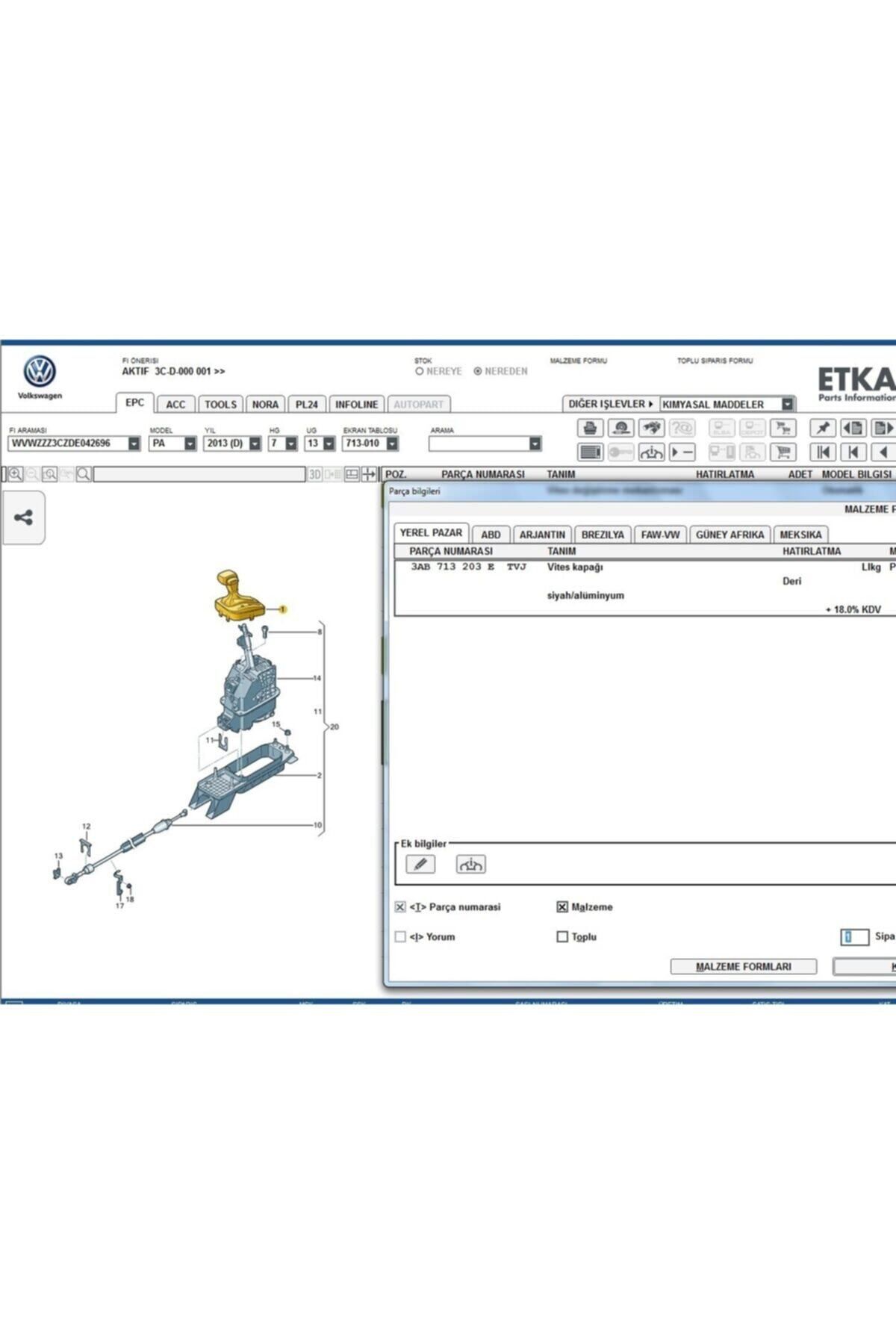Select part row 3AB 713 203 E
This screenshot has width=896, height=1344.
click(645, 588)
